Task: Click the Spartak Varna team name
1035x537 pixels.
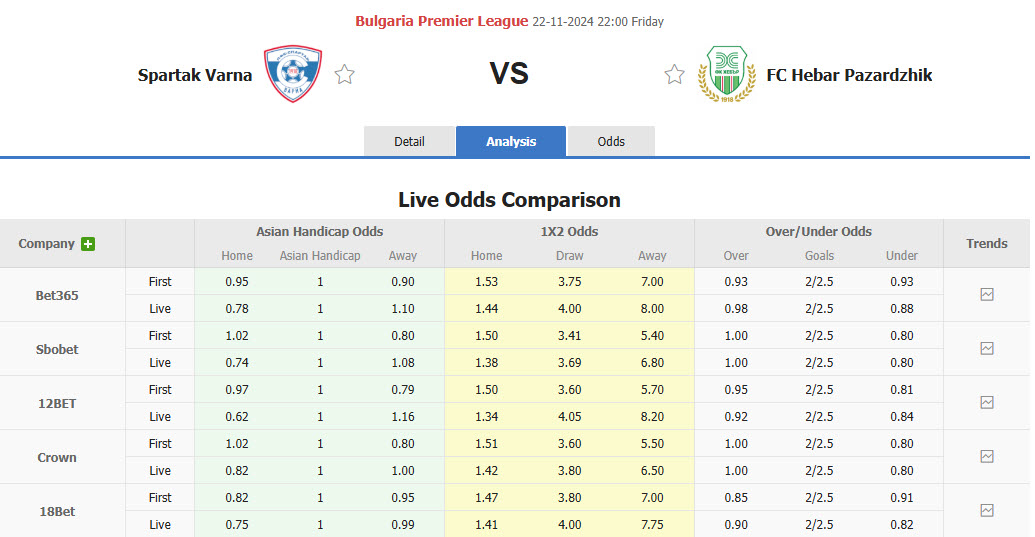Action: (x=195, y=75)
